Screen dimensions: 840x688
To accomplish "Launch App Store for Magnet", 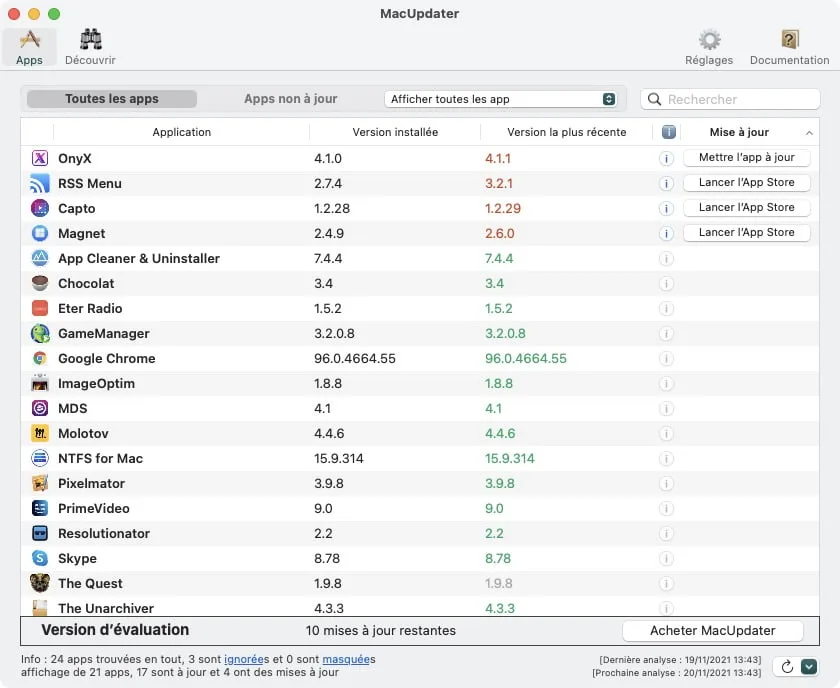I will coord(746,233).
